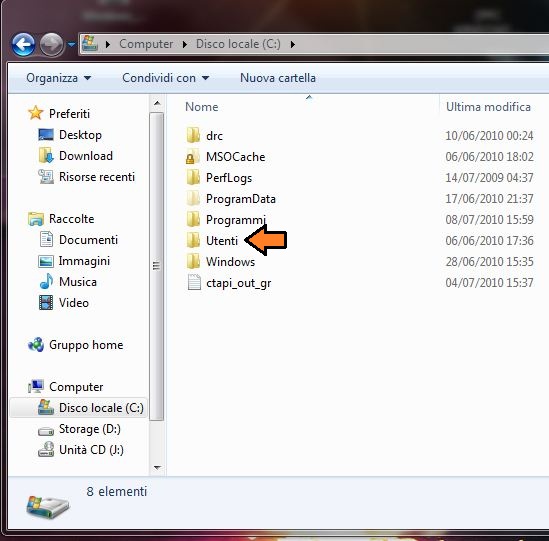
Task: Go back using the blue back arrow
Action: 23,44
